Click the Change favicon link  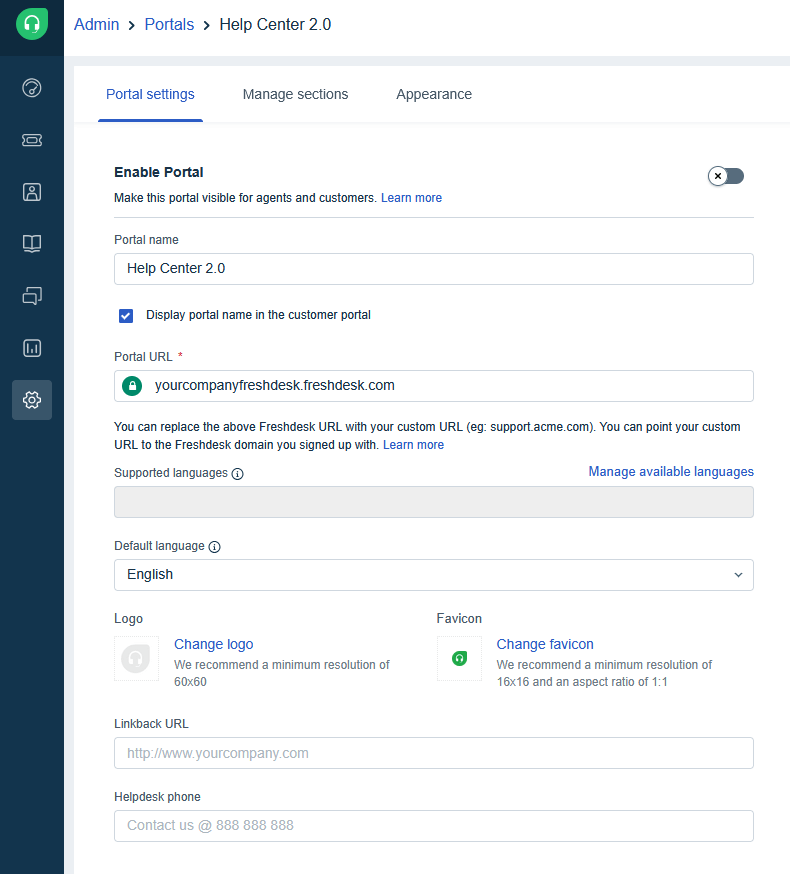pos(545,644)
